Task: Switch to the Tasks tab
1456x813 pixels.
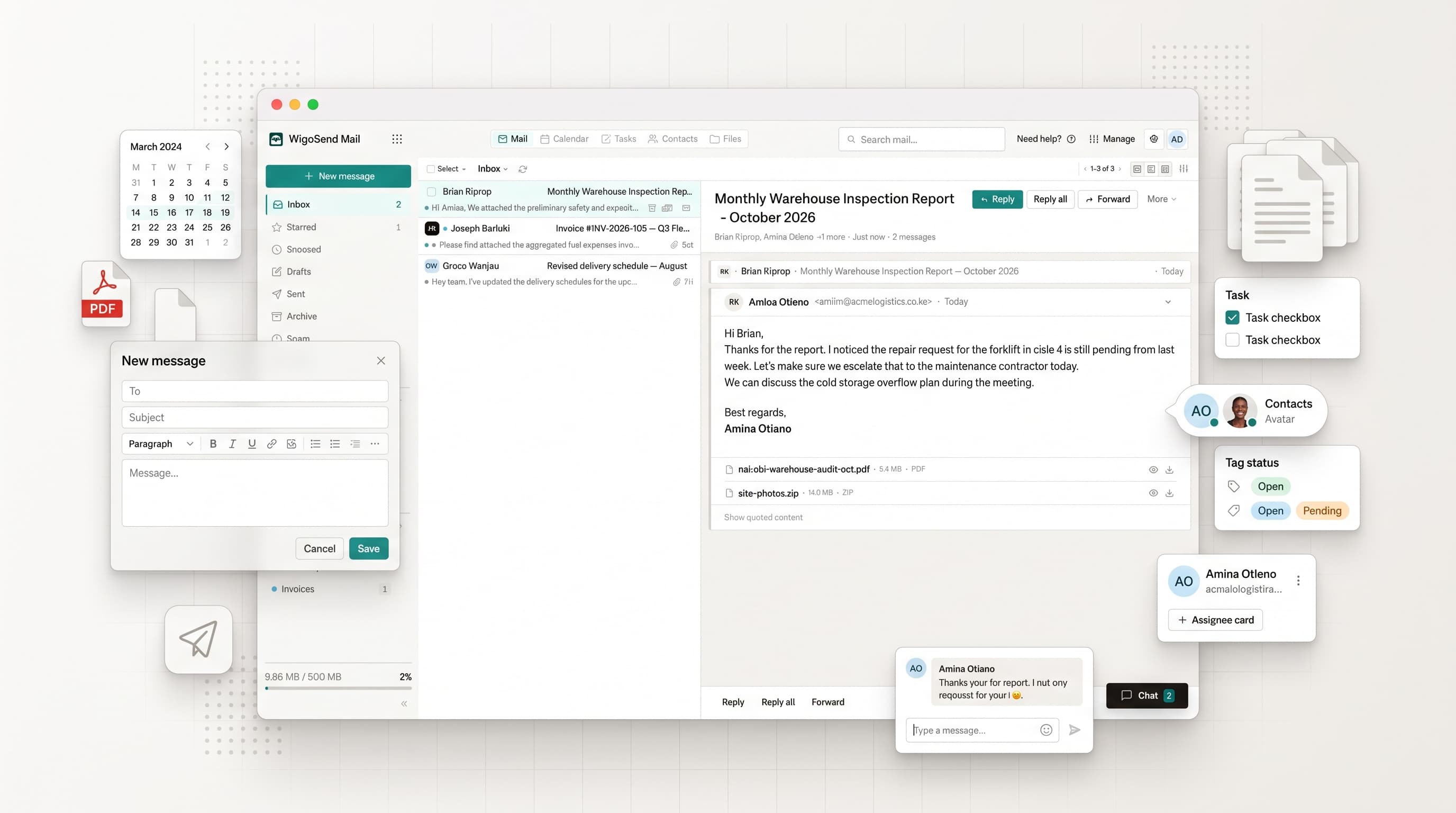Action: pyautogui.click(x=618, y=139)
